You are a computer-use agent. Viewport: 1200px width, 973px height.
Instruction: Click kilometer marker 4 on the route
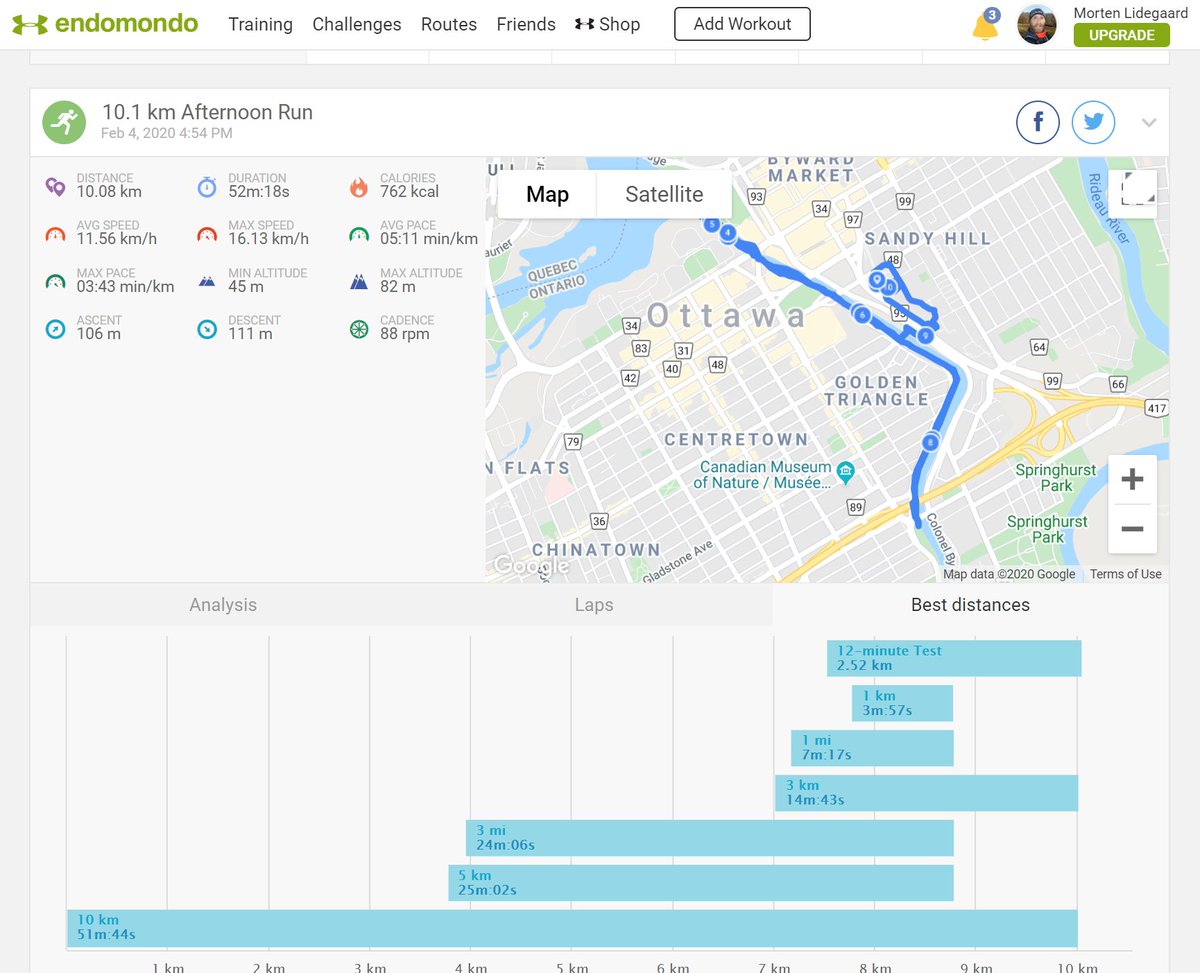pyautogui.click(x=728, y=233)
